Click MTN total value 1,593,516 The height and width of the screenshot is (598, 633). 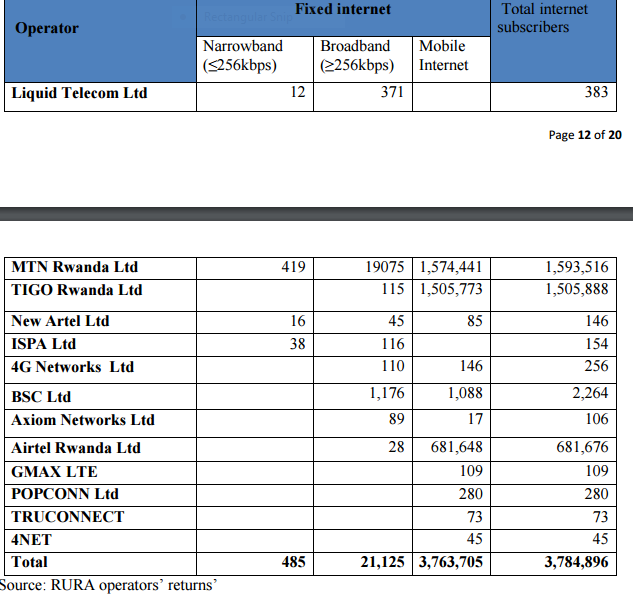pos(577,267)
